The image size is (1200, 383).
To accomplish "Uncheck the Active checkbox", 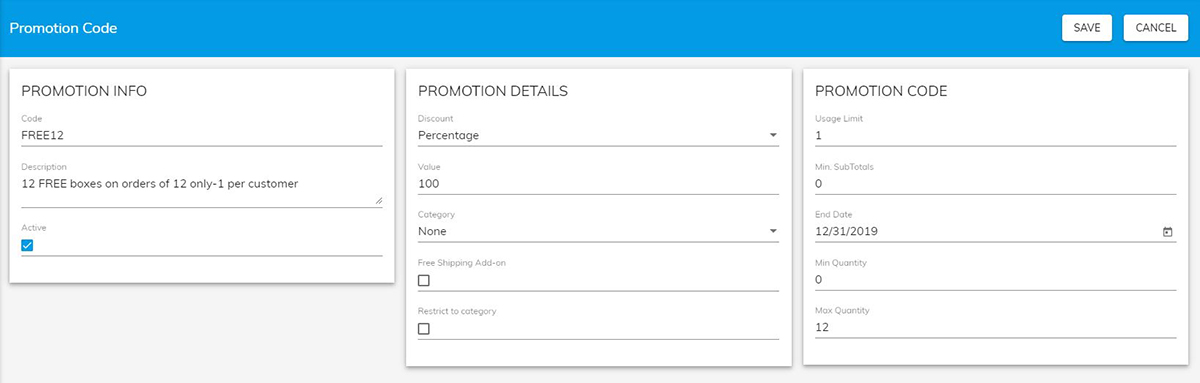I will click(x=28, y=245).
